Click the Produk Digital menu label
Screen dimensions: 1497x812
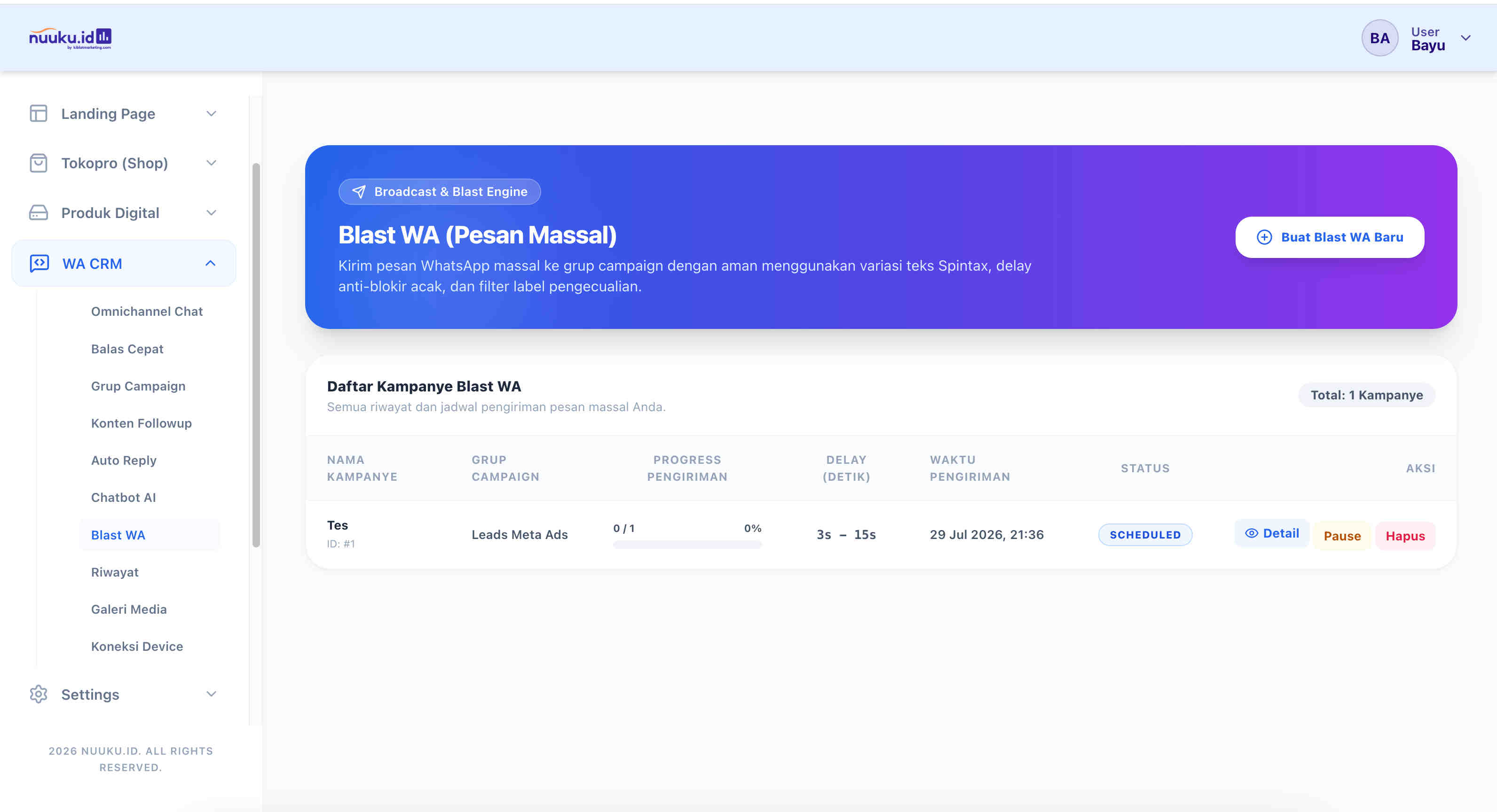point(110,213)
